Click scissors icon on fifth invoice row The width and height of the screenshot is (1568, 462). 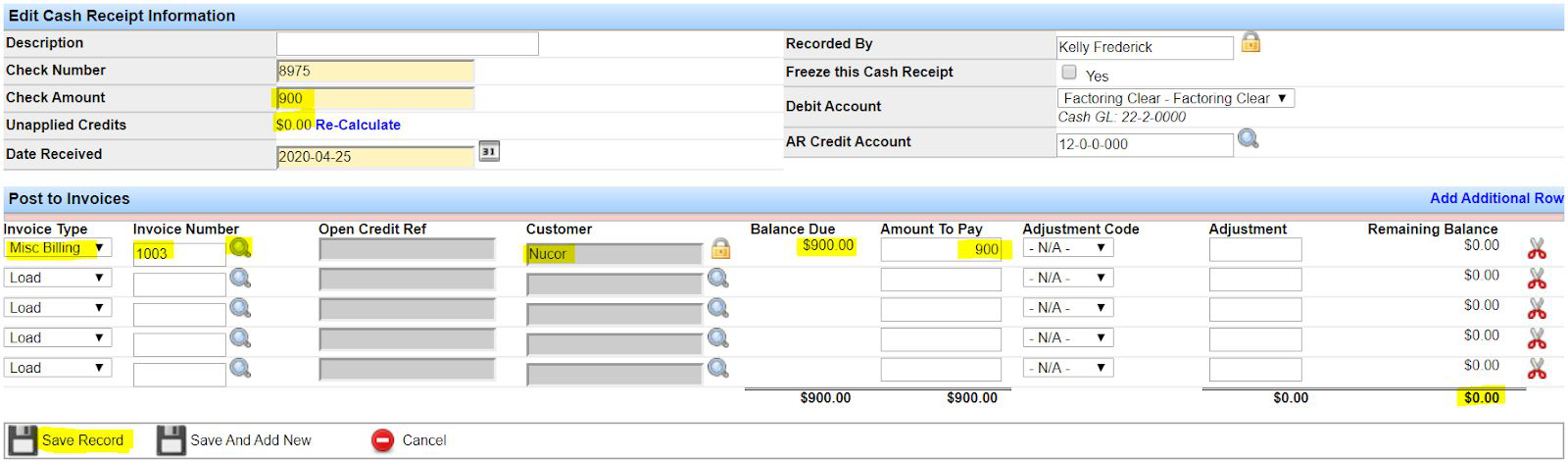pyautogui.click(x=1537, y=369)
